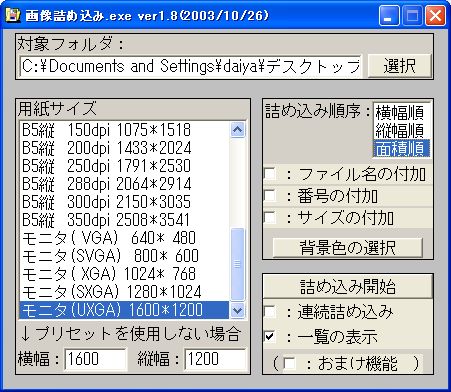Select B5縦 350dpi 2508*3541 paper size
This screenshot has width=451, height=392.
pyautogui.click(x=124, y=220)
